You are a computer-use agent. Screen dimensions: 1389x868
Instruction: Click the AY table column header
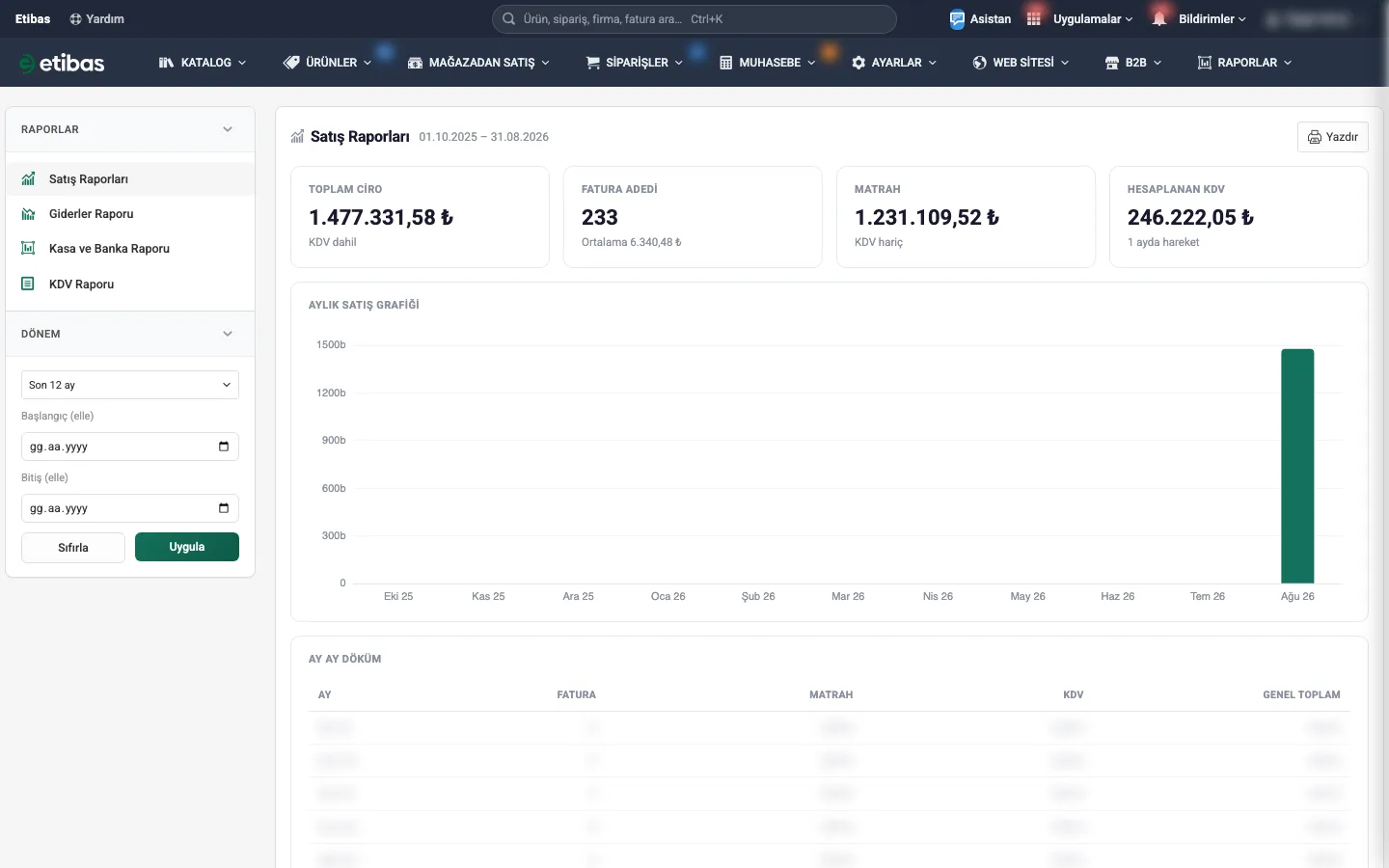(x=325, y=694)
